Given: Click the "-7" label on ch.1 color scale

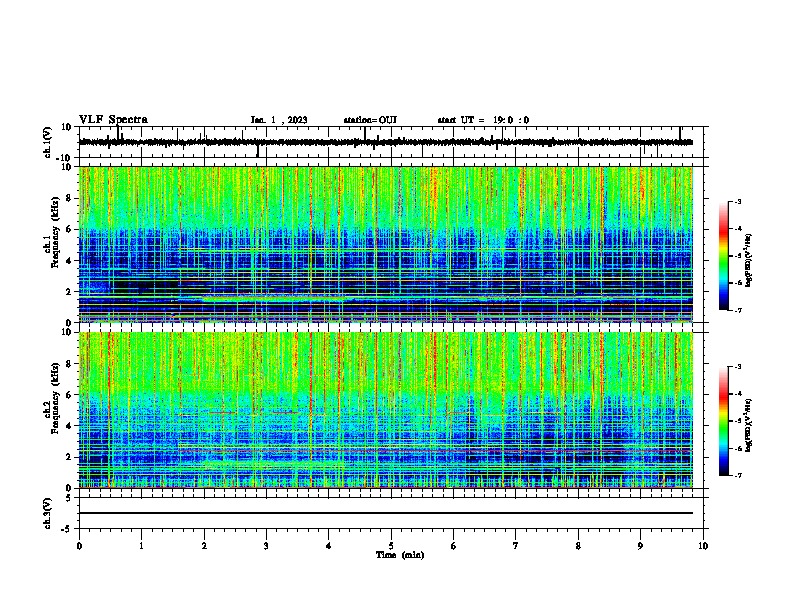Looking at the screenshot, I should [x=738, y=310].
